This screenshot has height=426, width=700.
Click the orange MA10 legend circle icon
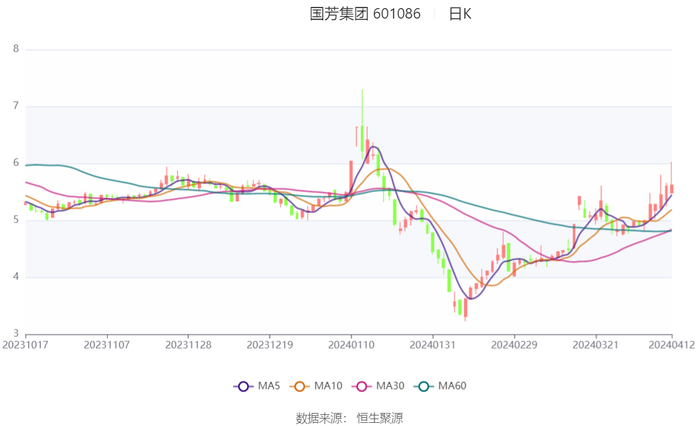pyautogui.click(x=300, y=386)
